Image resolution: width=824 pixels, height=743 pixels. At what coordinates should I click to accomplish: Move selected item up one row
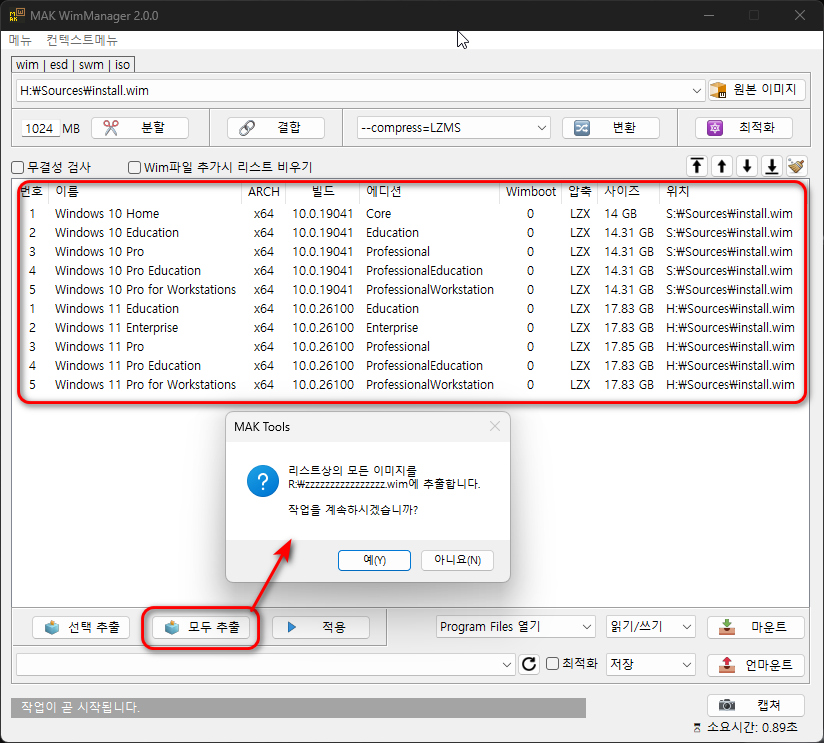pos(722,167)
